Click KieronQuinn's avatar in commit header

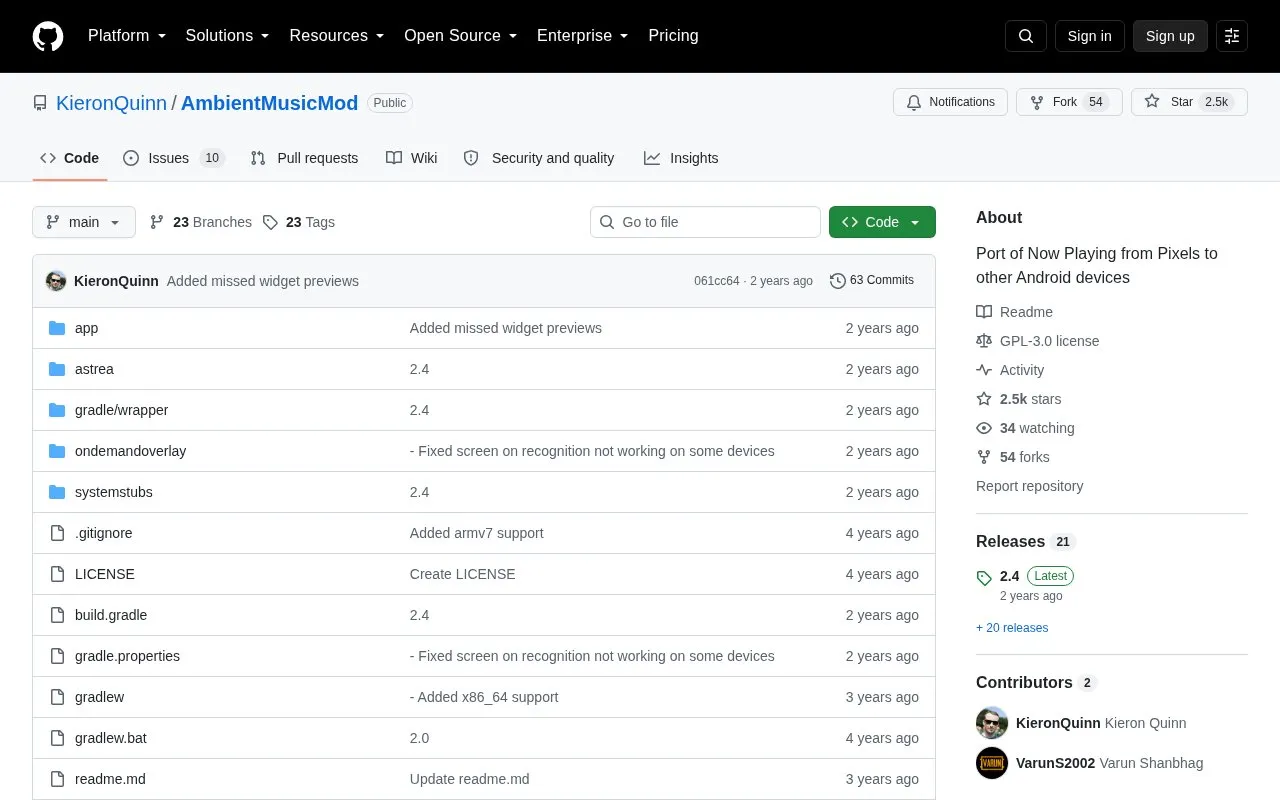pos(56,281)
